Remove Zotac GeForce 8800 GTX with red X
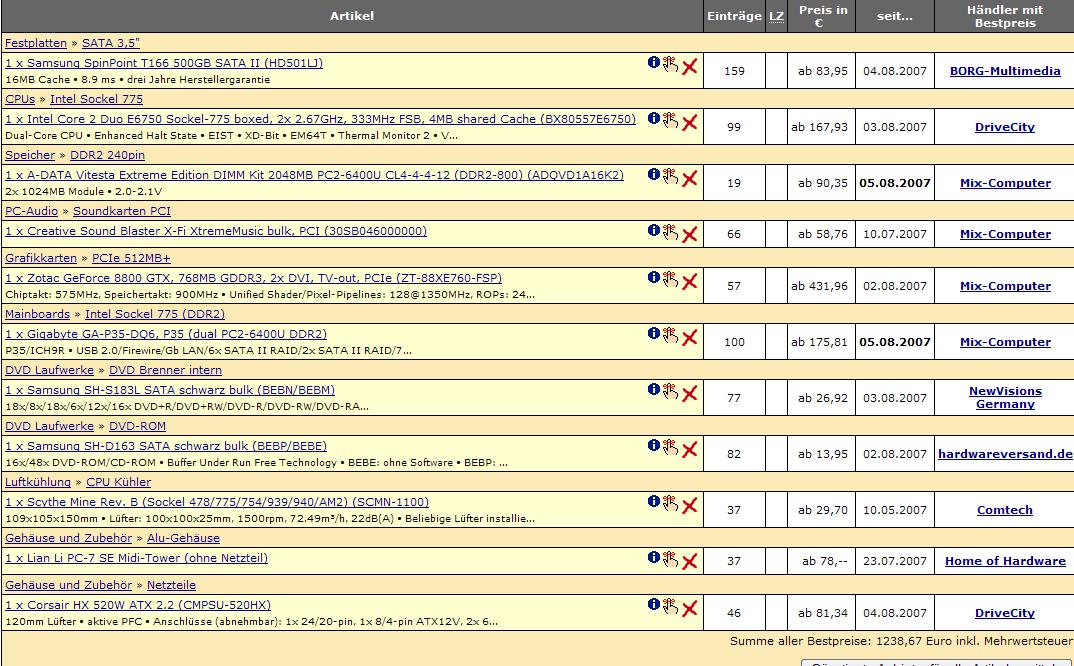1074x666 pixels. point(690,282)
